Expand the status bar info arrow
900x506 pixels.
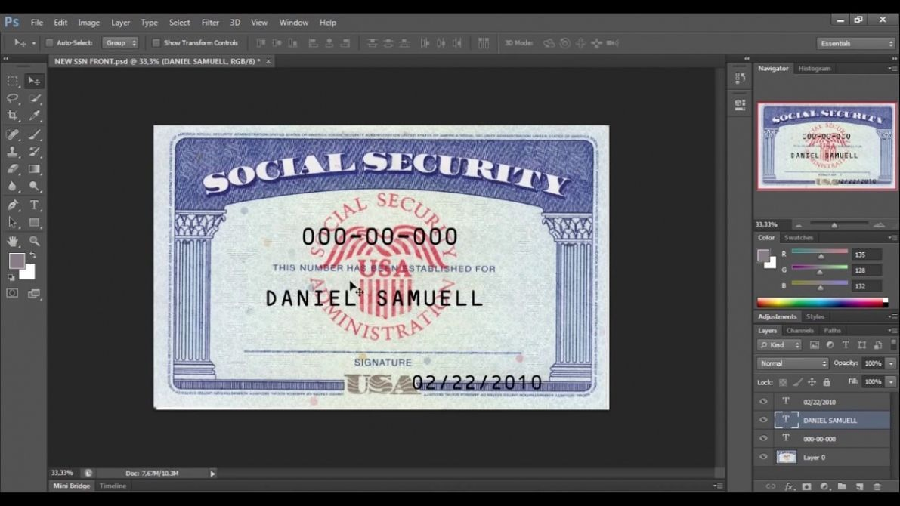[x=212, y=473]
